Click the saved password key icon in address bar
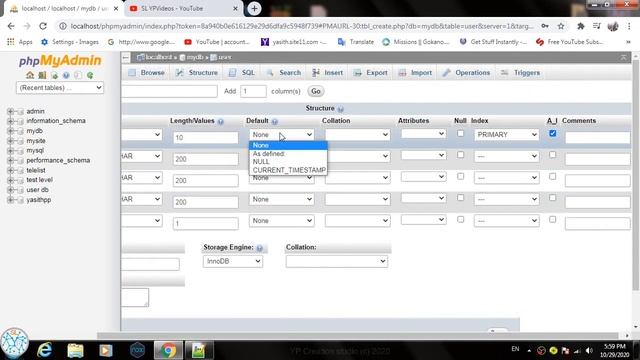640x360 pixels. (x=545, y=26)
